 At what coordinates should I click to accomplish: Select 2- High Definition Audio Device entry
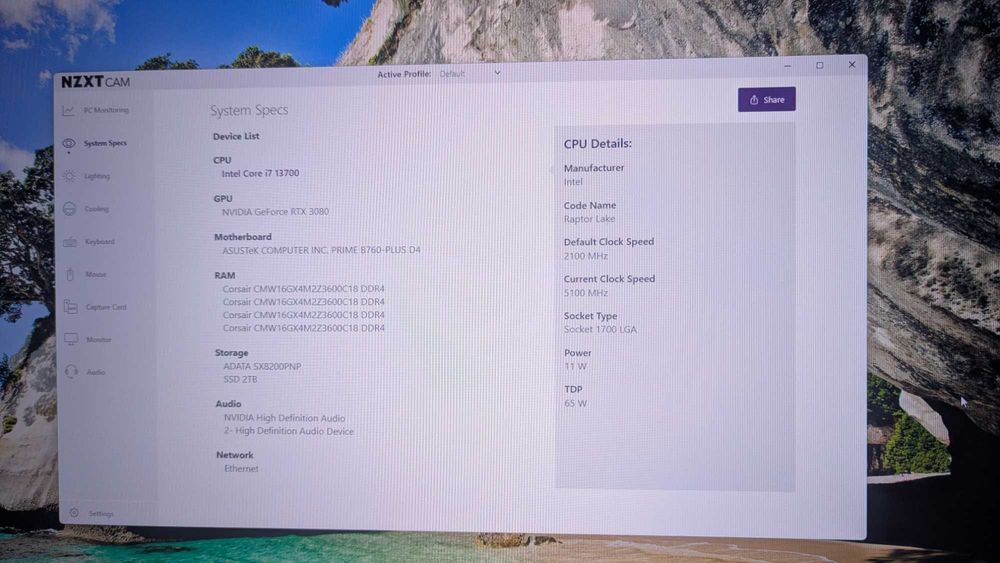(x=288, y=431)
